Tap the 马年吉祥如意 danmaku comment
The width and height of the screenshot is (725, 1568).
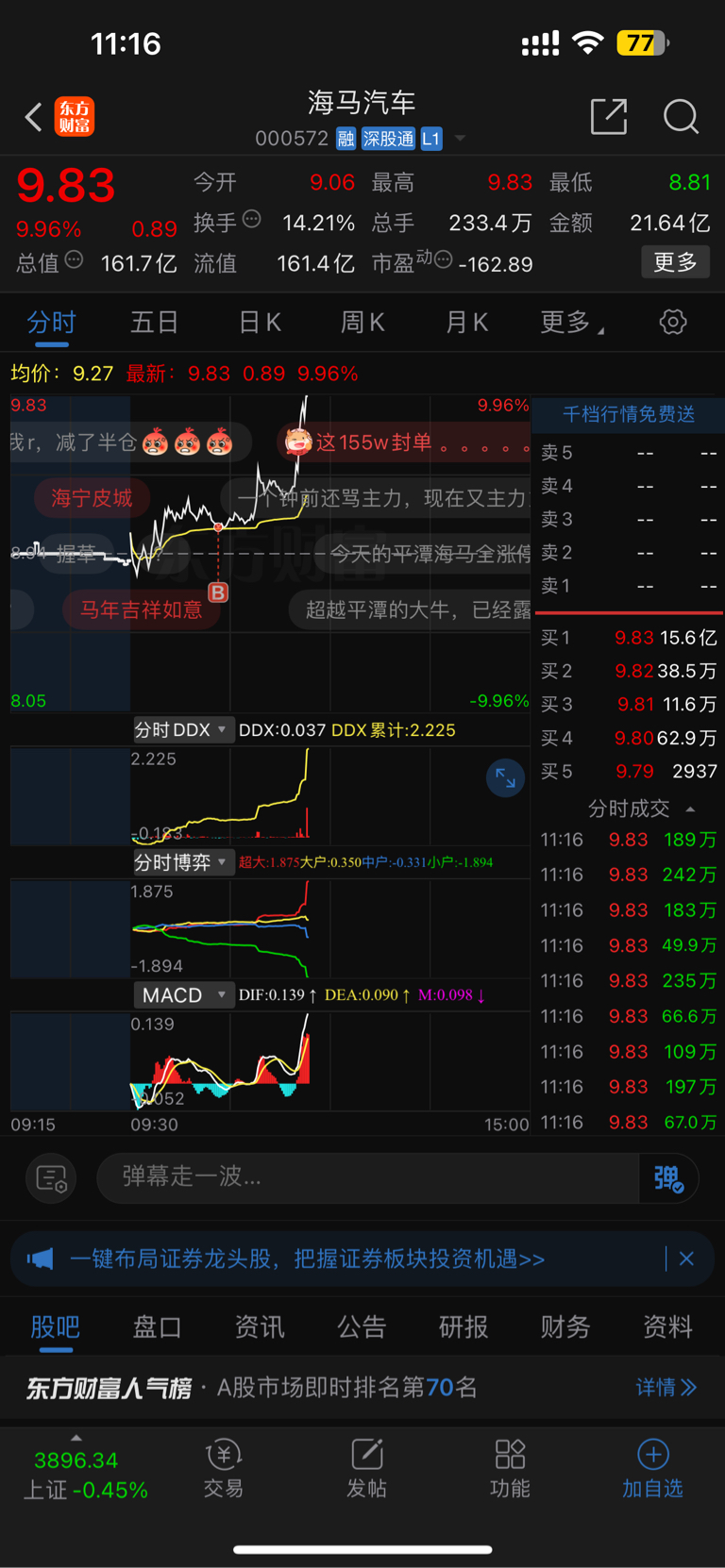pyautogui.click(x=141, y=609)
